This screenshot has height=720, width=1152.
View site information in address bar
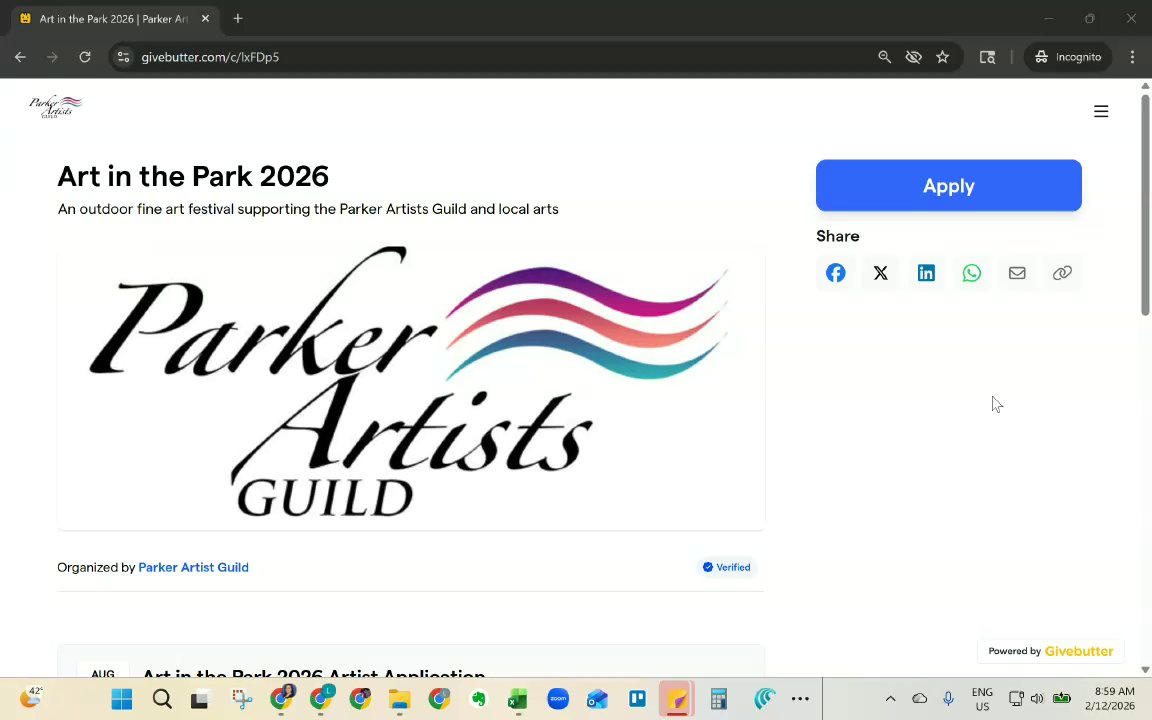pyautogui.click(x=123, y=57)
